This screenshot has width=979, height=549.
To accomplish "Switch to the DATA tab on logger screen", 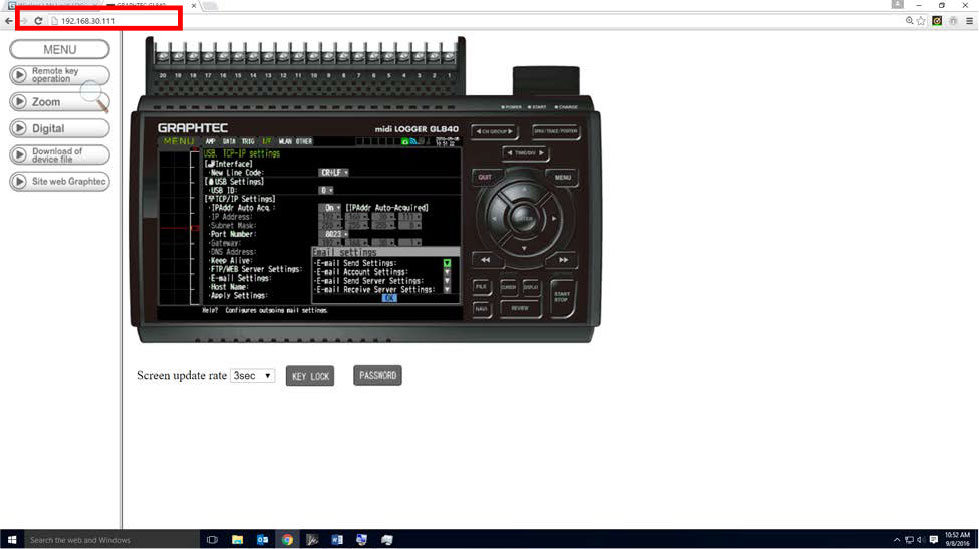I will pos(229,141).
